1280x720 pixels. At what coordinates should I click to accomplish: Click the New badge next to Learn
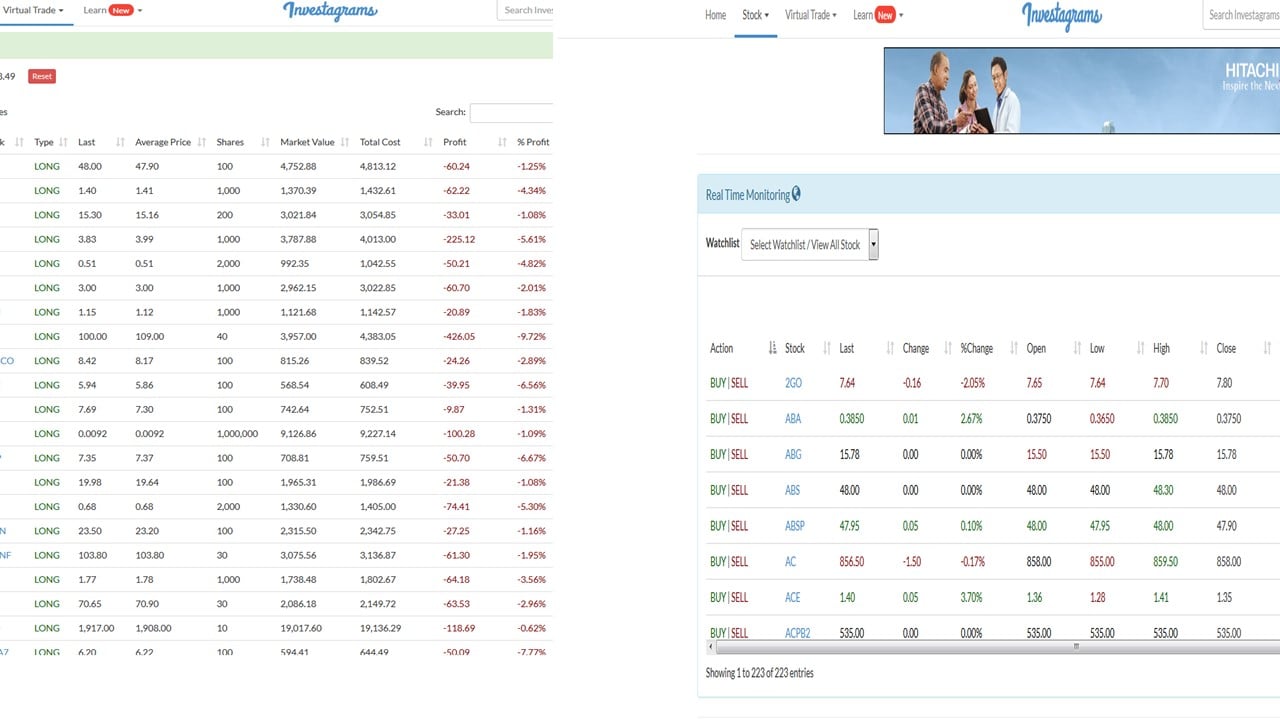(888, 15)
